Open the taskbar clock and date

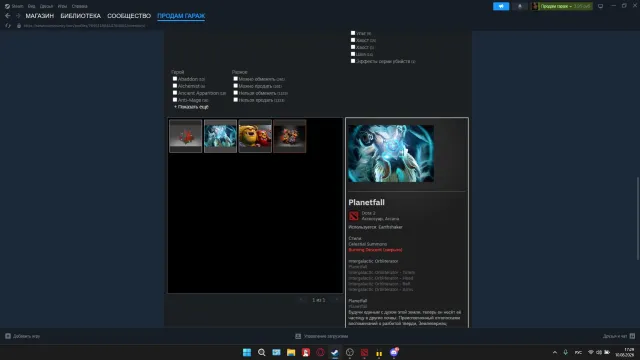(x=625, y=352)
